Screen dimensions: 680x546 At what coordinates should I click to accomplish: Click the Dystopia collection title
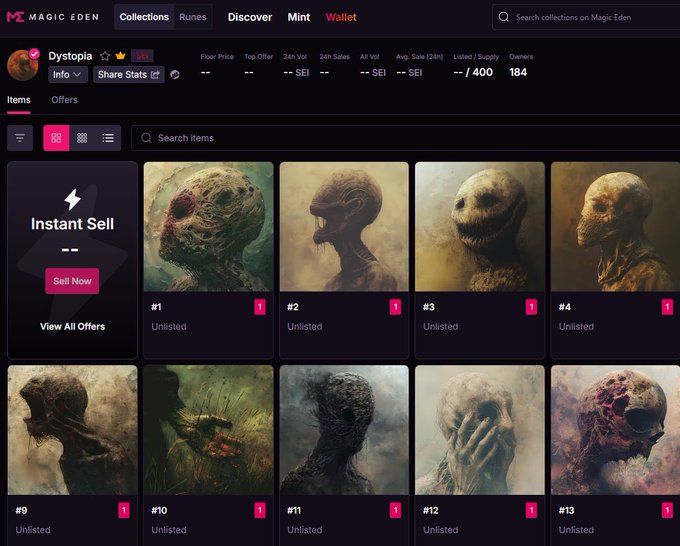tap(70, 56)
